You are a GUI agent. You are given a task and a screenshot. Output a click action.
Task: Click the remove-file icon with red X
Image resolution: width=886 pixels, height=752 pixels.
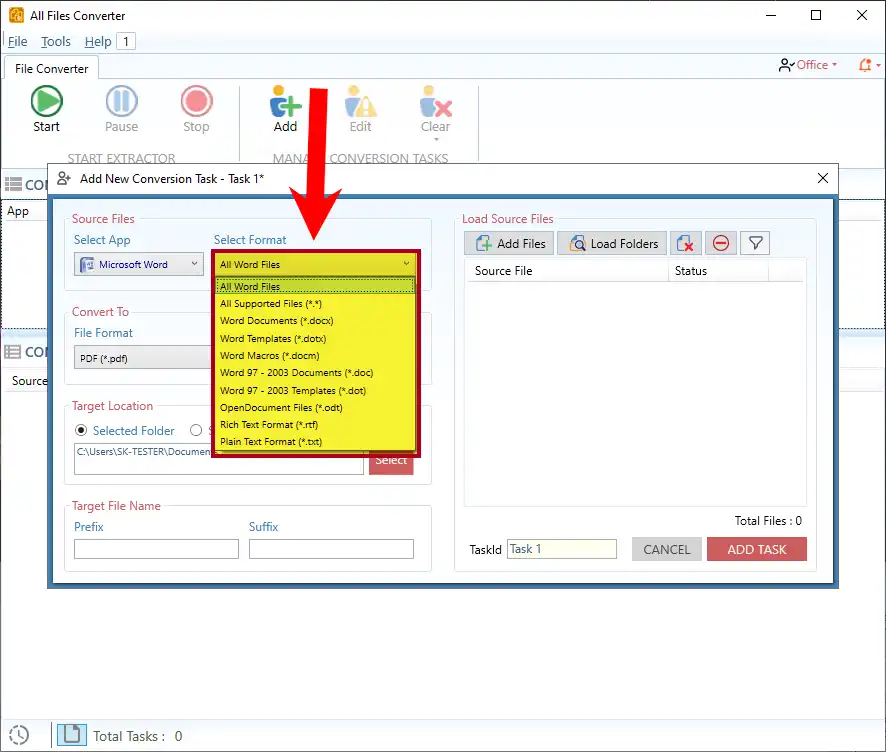(685, 244)
